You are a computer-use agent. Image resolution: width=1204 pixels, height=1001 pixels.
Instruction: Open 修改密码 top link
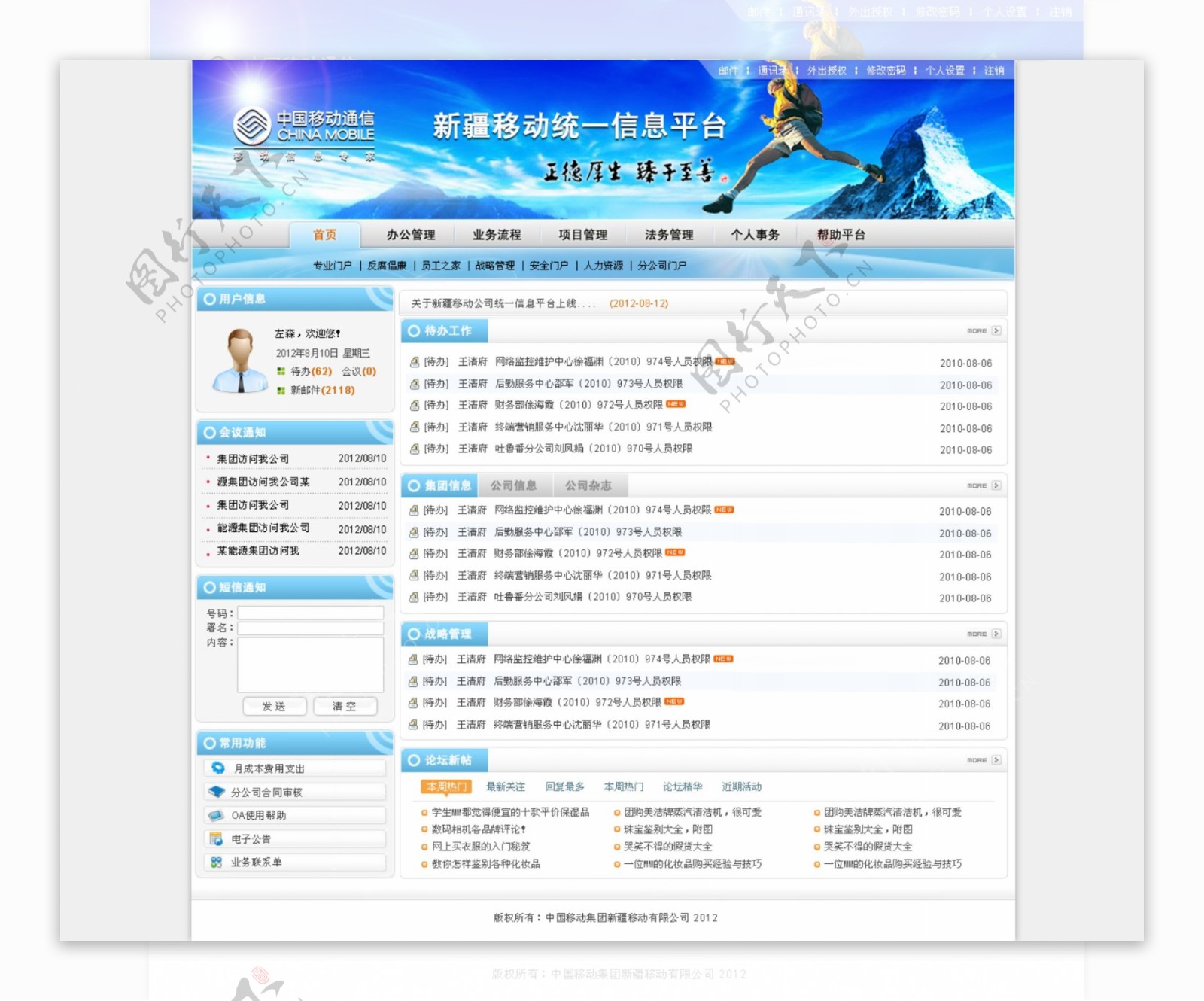[886, 71]
